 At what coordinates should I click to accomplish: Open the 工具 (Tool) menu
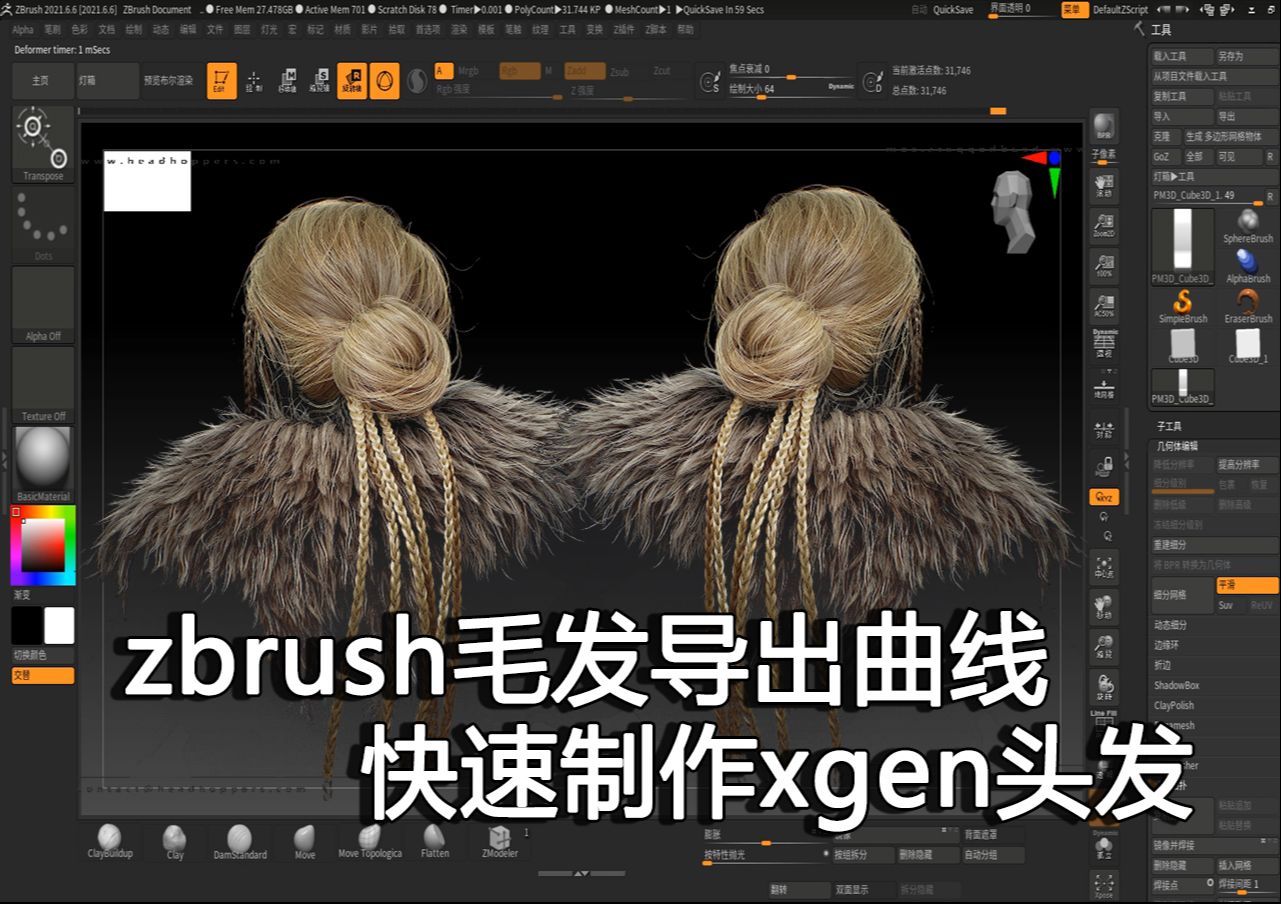click(567, 30)
